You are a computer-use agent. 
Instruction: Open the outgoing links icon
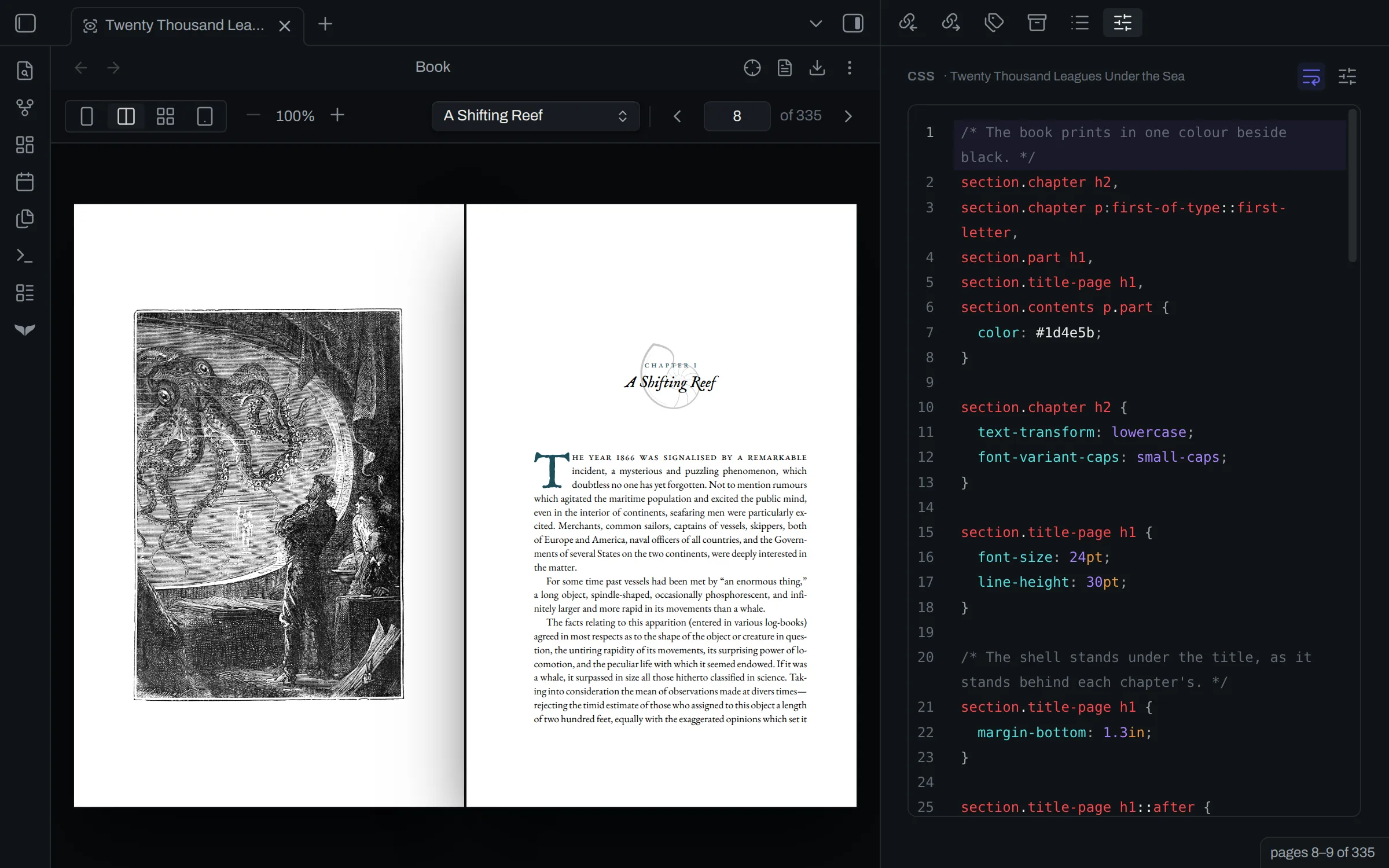click(x=951, y=23)
